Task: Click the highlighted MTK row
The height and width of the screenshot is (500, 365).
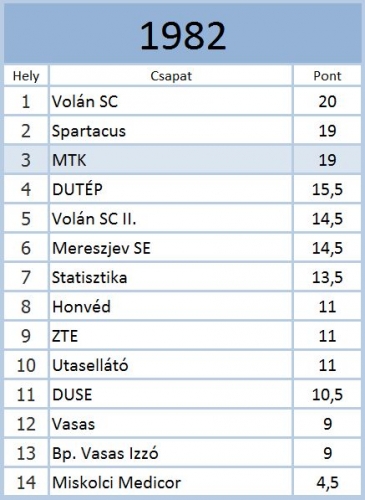Action: (183, 160)
